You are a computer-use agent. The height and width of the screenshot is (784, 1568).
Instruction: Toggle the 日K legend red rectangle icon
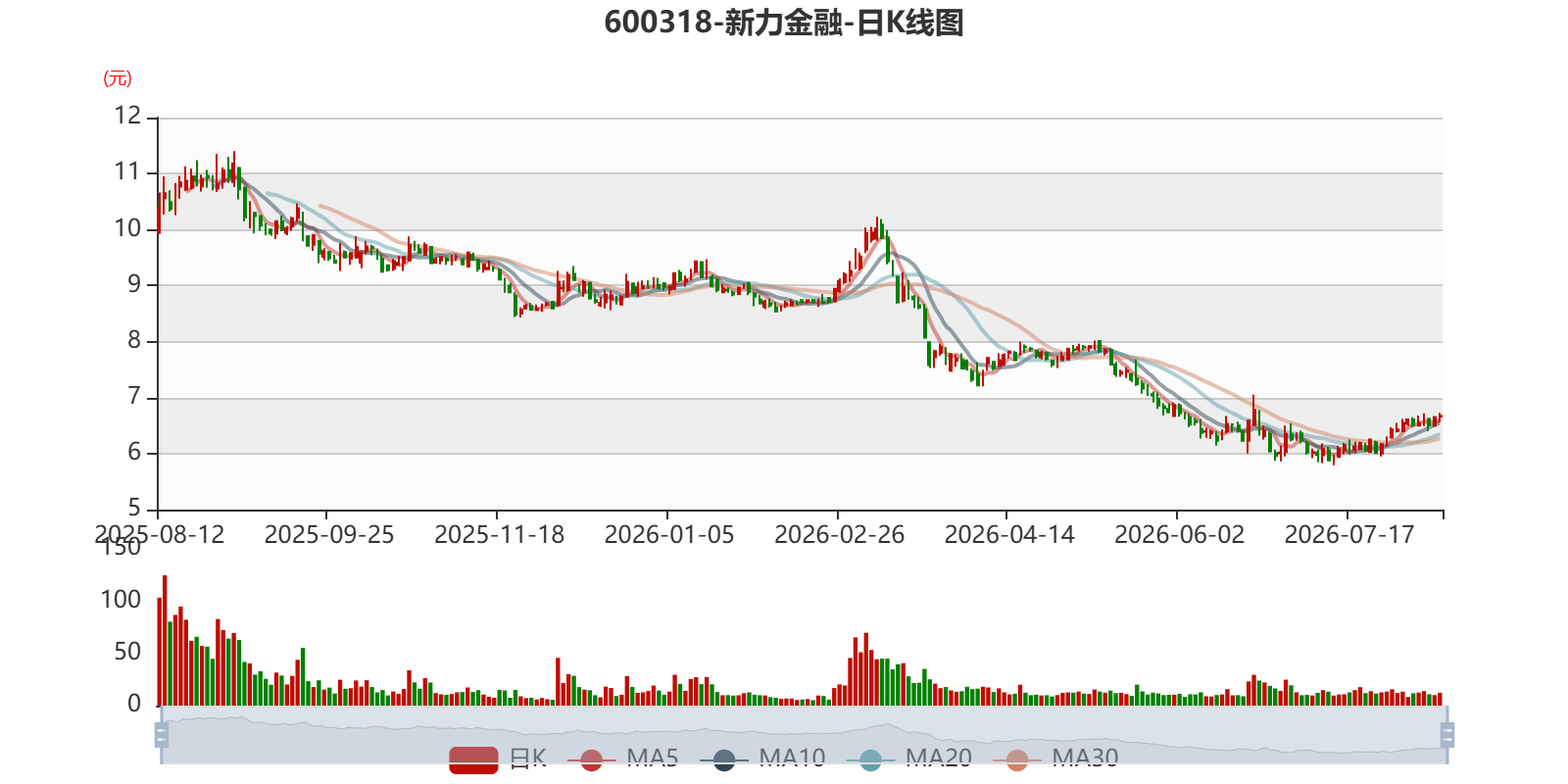473,759
